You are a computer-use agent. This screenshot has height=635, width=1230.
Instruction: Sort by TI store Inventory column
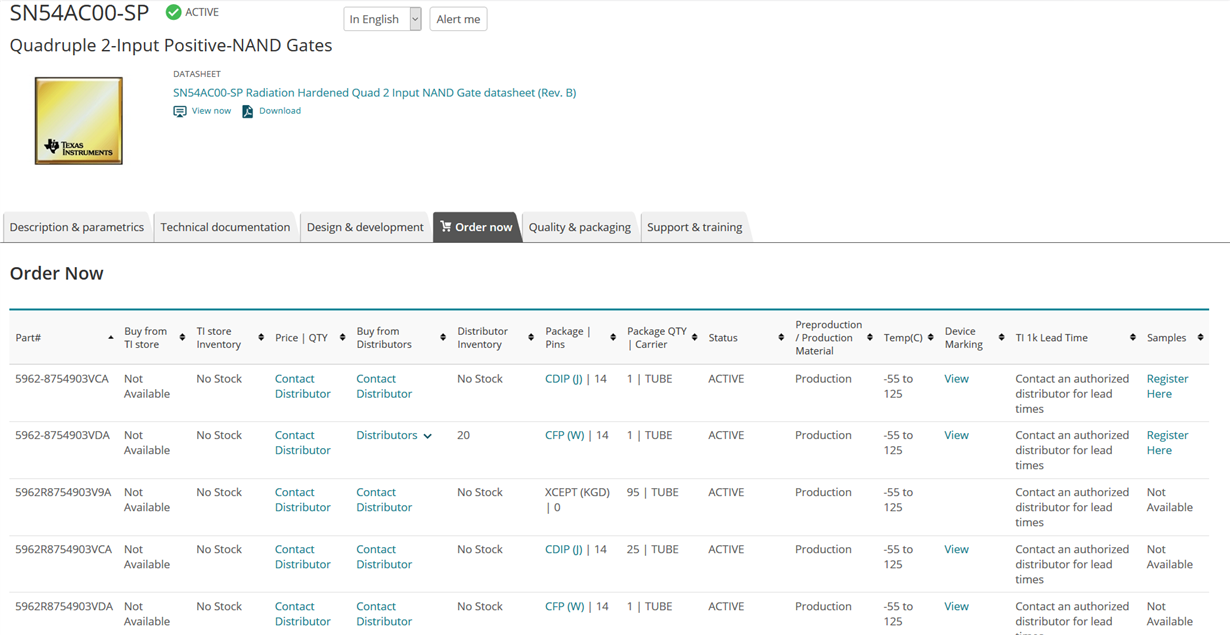pyautogui.click(x=261, y=338)
